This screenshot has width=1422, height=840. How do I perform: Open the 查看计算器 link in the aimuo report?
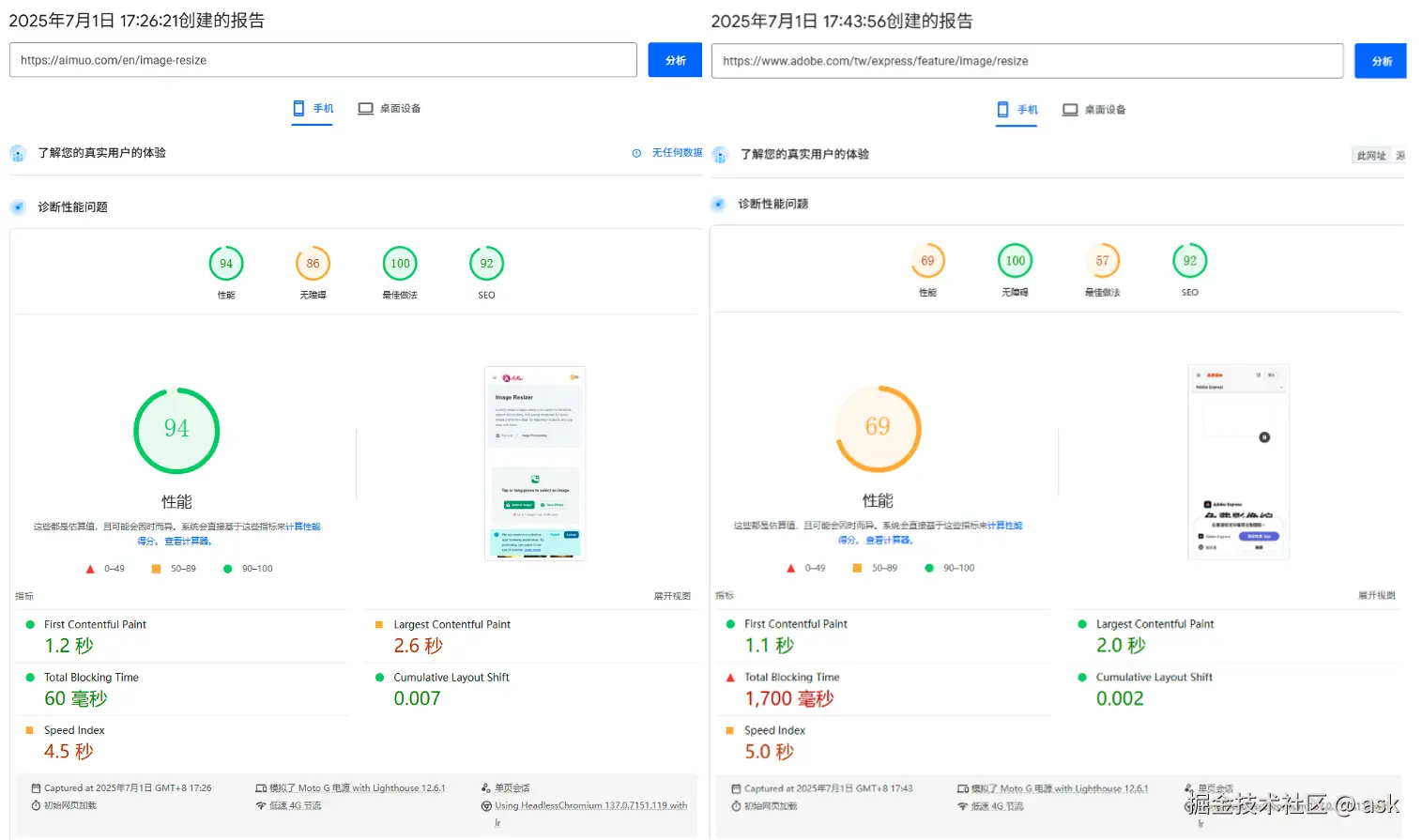tap(188, 542)
